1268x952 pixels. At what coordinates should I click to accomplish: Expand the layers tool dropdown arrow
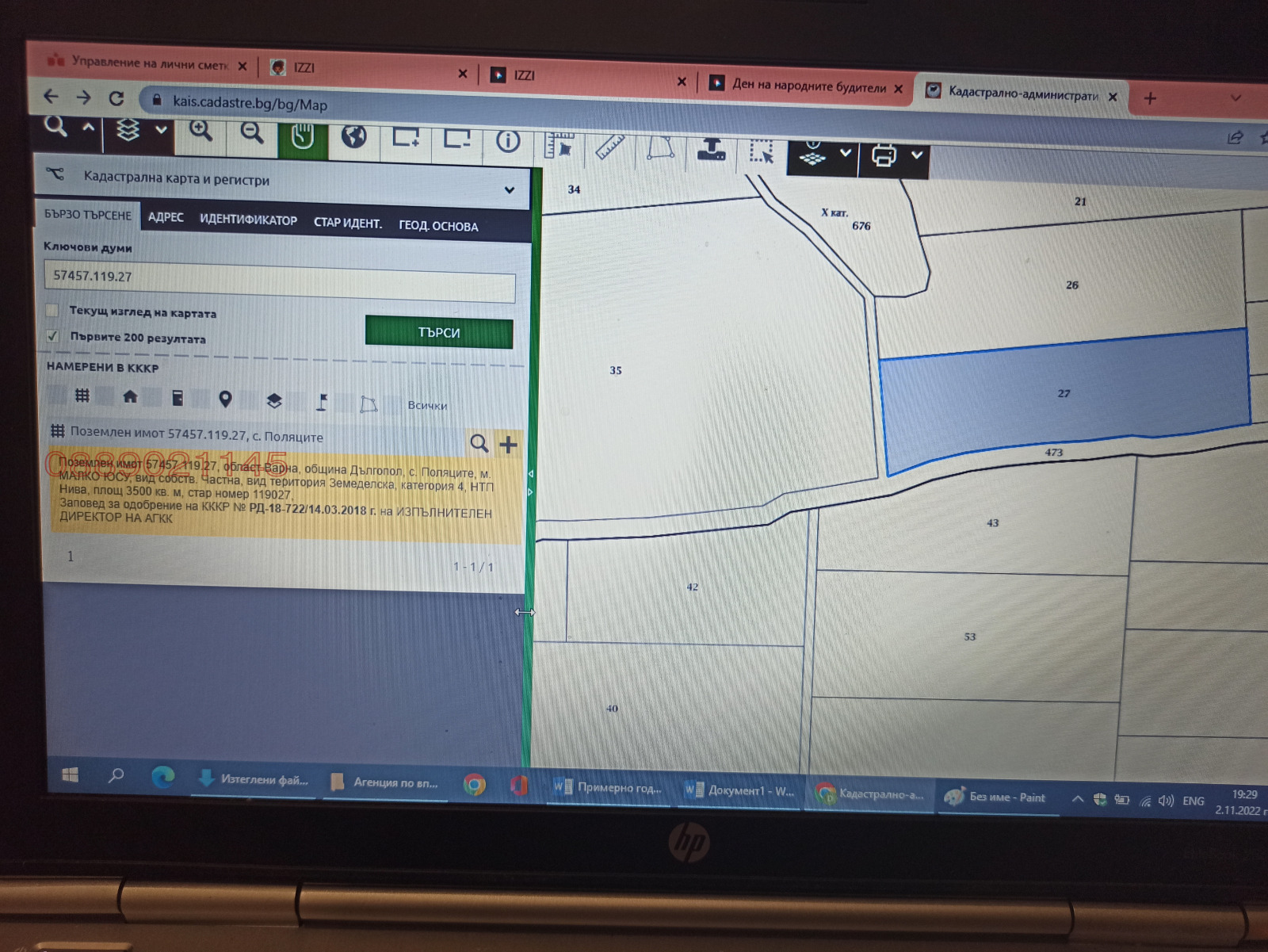click(161, 129)
